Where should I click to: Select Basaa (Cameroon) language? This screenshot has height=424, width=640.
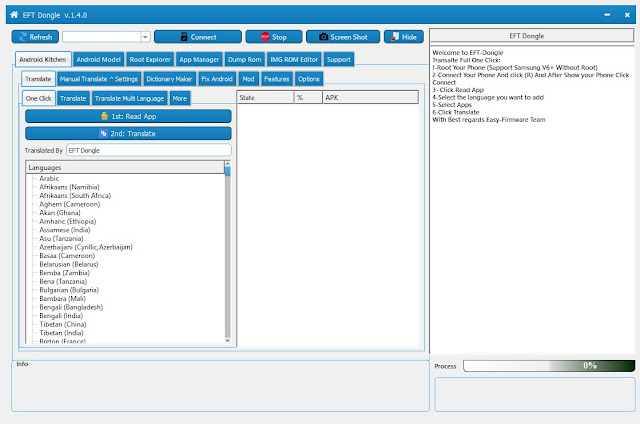pos(67,255)
